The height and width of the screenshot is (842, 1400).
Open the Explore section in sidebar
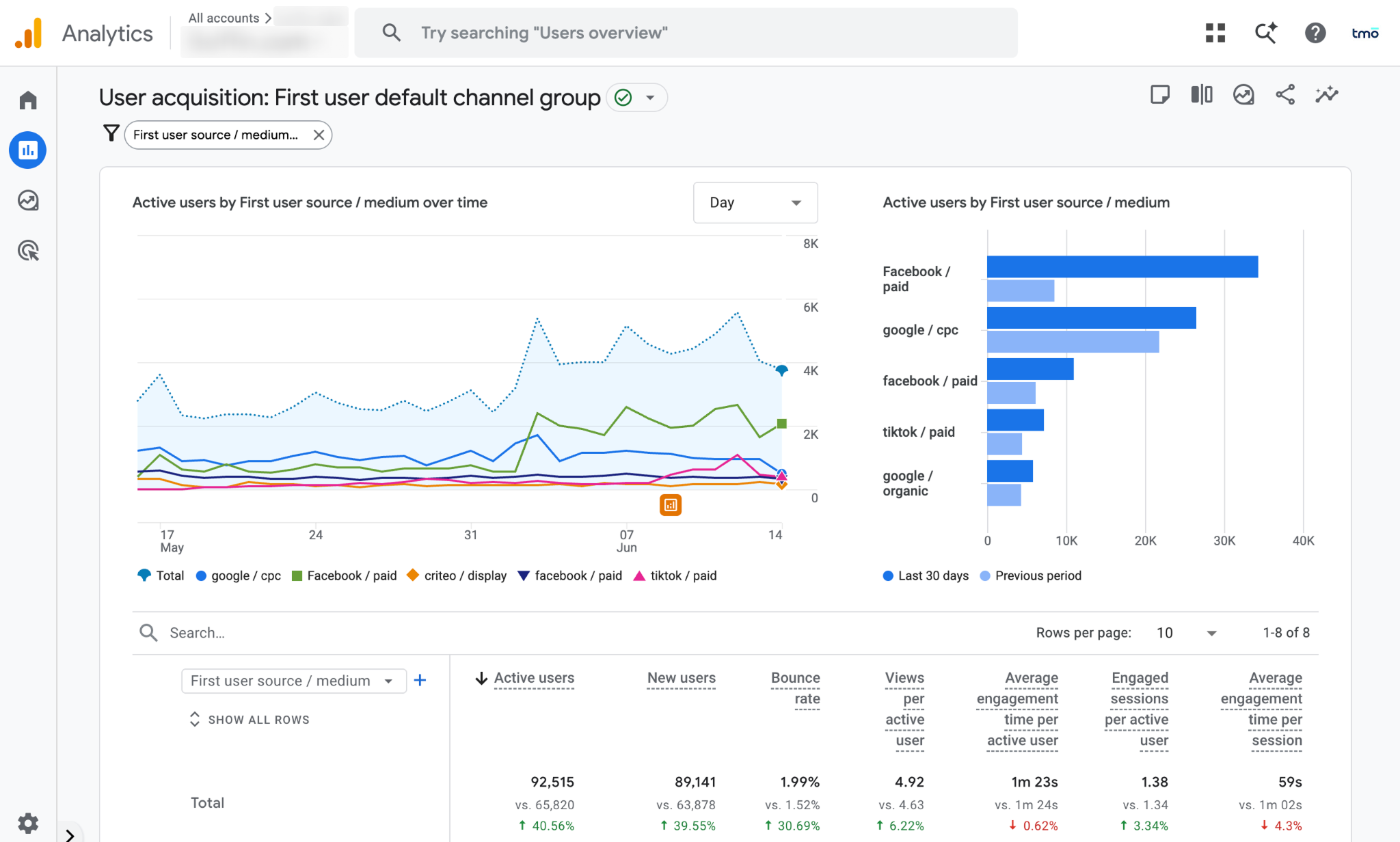(x=28, y=200)
